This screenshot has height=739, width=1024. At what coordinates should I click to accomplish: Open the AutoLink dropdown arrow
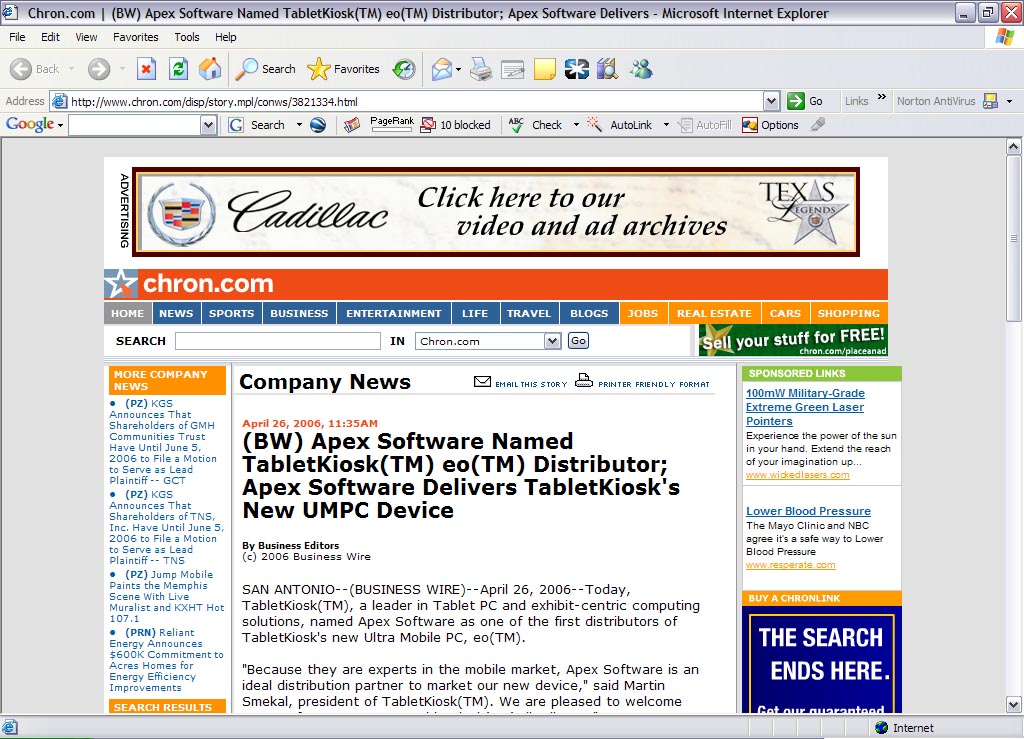point(666,125)
